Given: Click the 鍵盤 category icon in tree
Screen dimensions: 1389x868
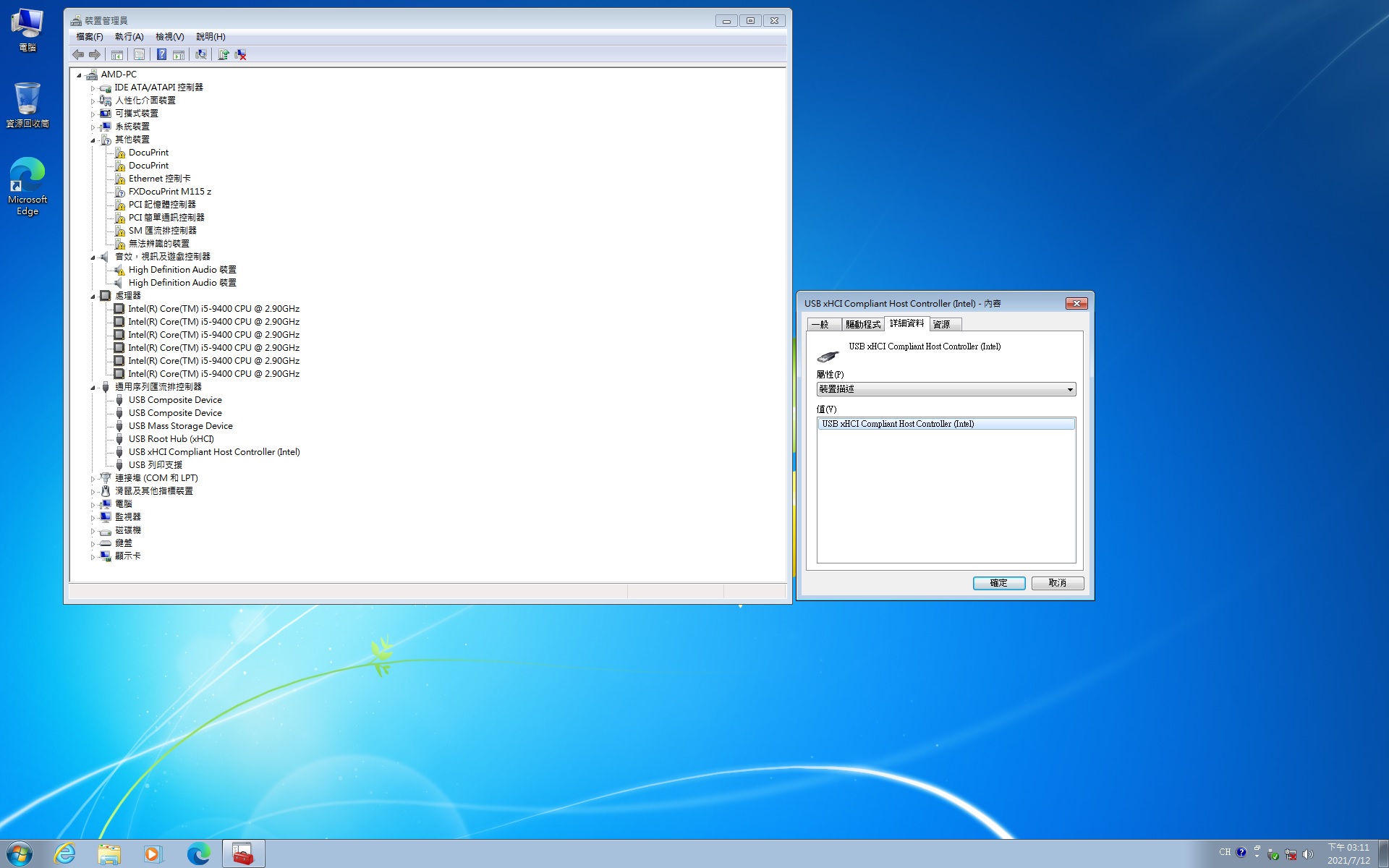Looking at the screenshot, I should pos(106,543).
